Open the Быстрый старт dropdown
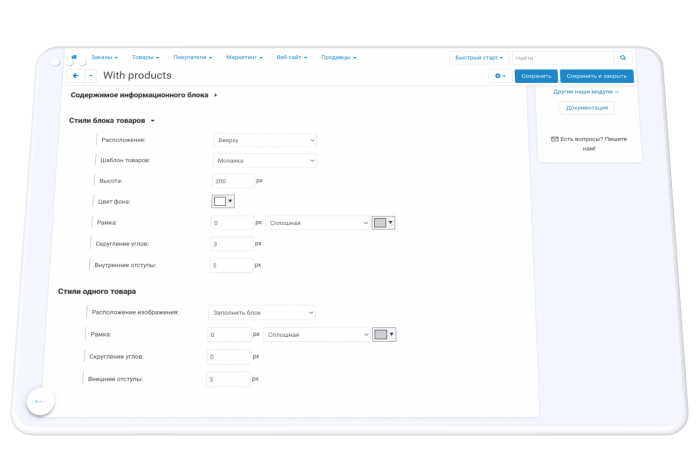The height and width of the screenshot is (466, 700). 479,58
